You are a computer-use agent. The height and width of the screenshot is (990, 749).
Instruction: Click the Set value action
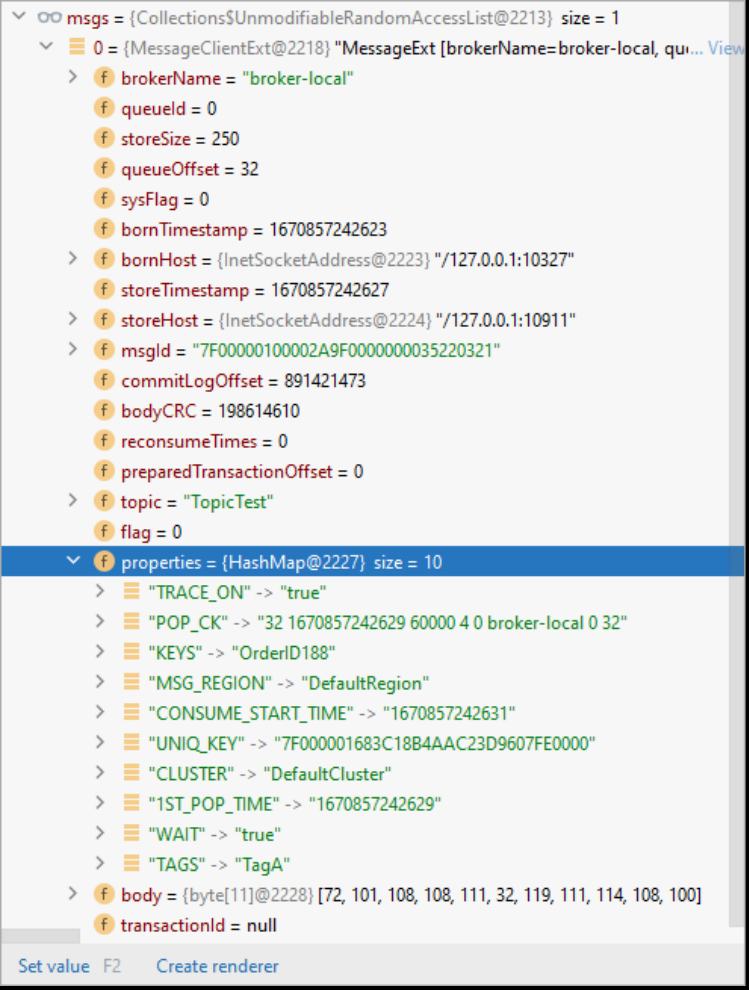click(x=53, y=966)
